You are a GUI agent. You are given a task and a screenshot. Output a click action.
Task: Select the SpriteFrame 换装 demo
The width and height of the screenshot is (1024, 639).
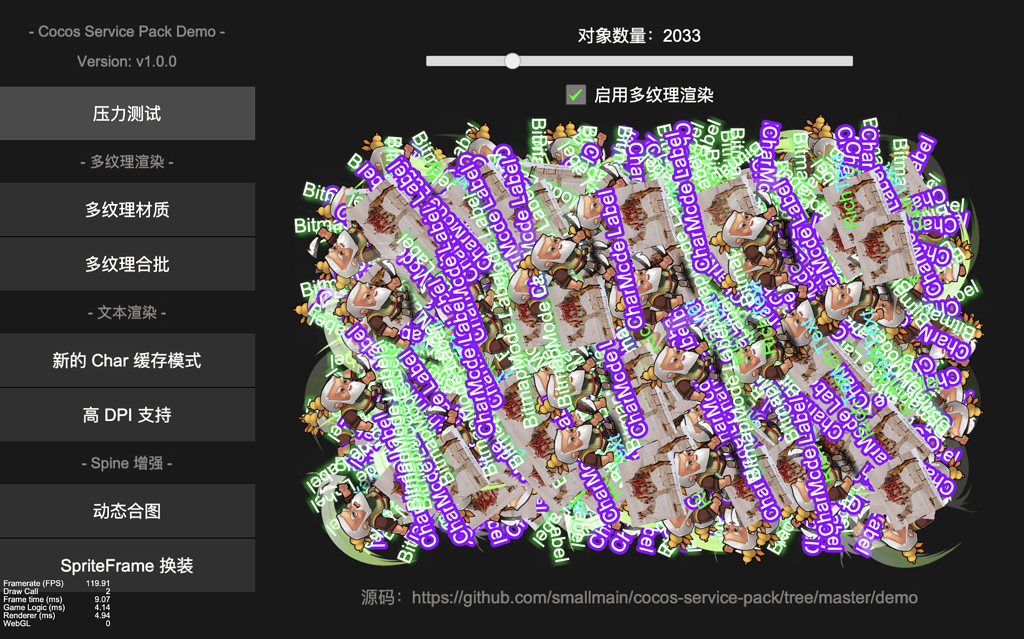point(128,565)
